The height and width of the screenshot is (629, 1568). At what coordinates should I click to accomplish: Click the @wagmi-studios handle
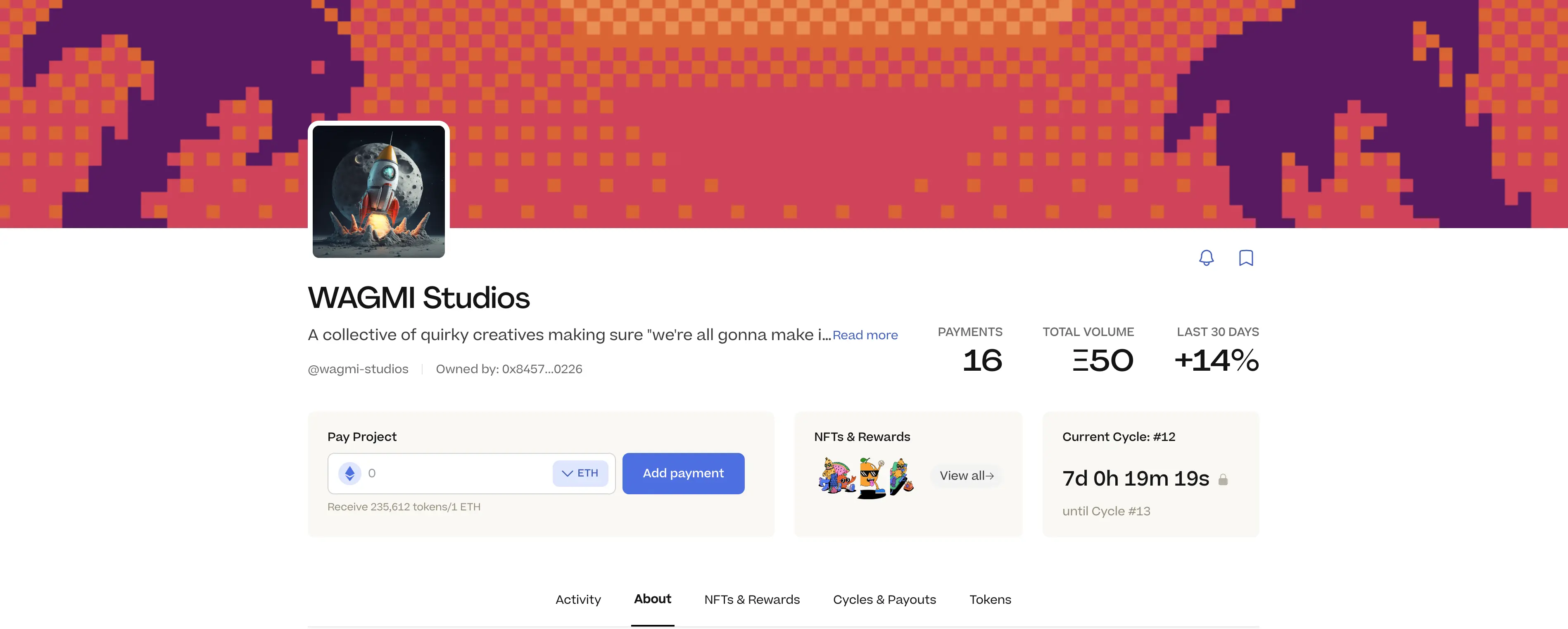[358, 369]
